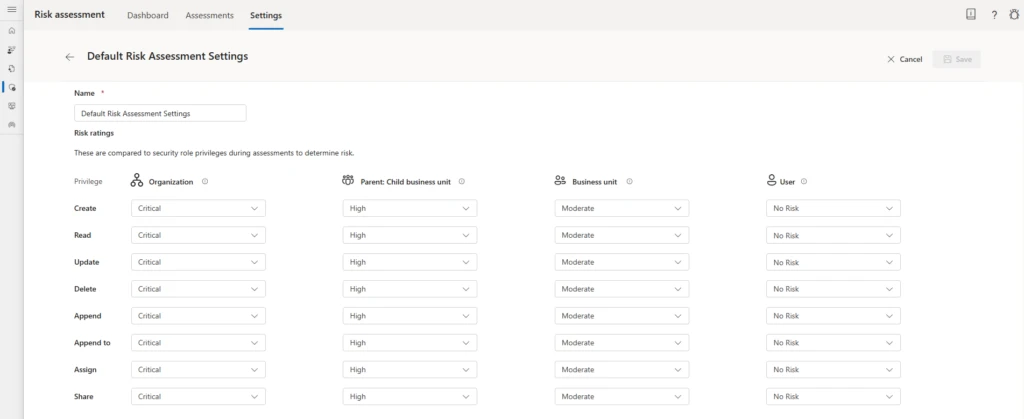
Task: Open the help question mark icon
Action: click(993, 15)
